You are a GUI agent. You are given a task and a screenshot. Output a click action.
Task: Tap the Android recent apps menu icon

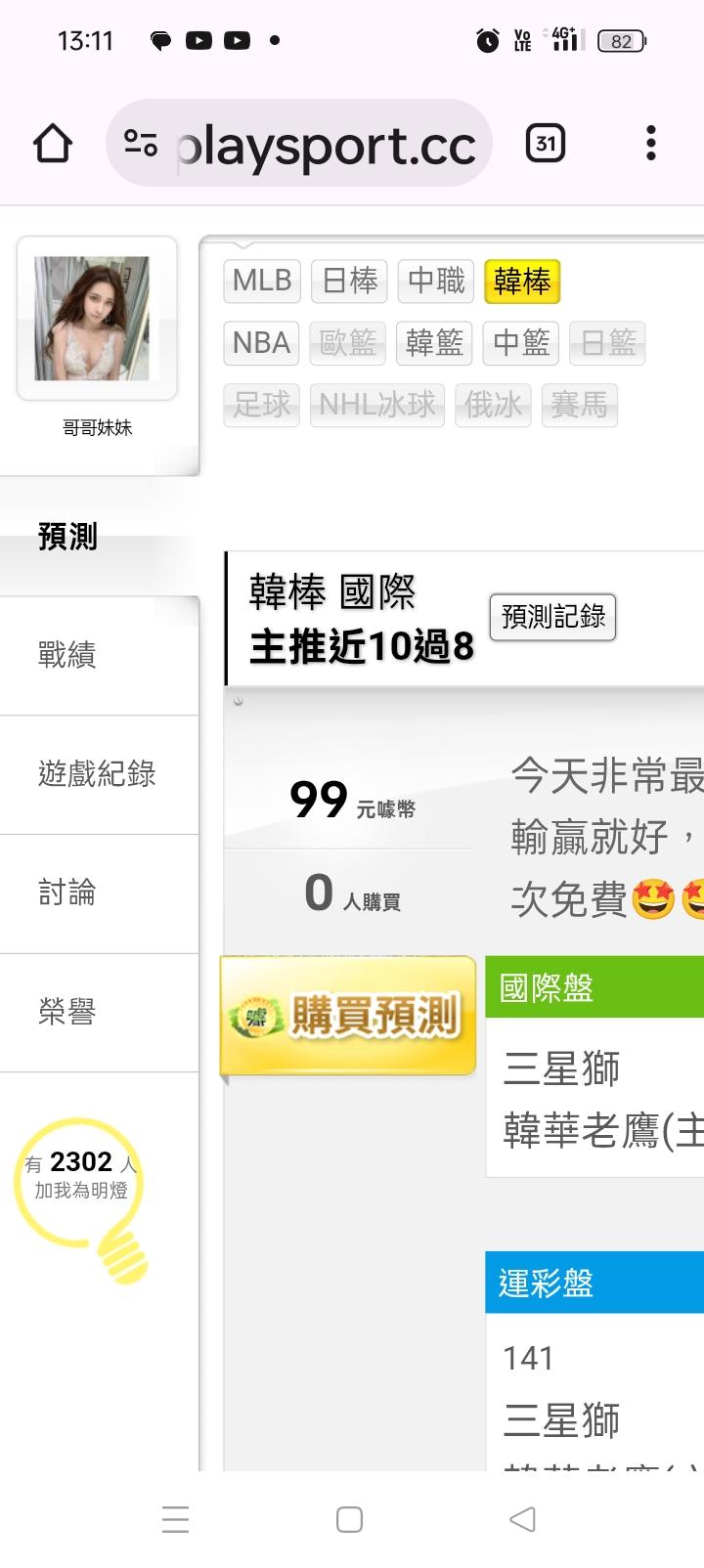(x=176, y=1519)
